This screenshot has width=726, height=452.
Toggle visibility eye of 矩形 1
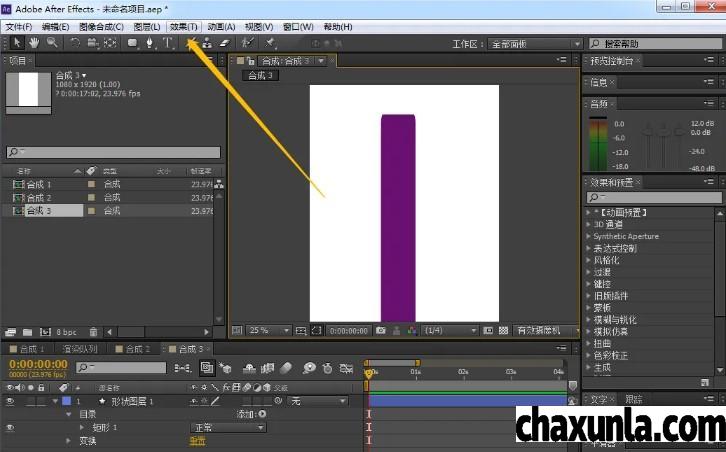coord(10,428)
